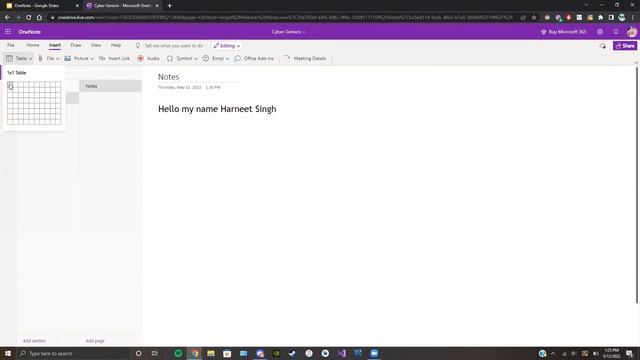
Task: Open Task View on the taskbar
Action: click(155, 353)
